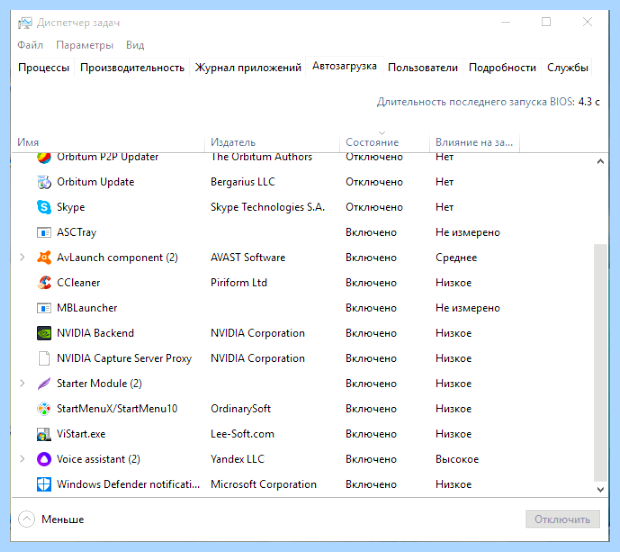Image resolution: width=620 pixels, height=552 pixels.
Task: Click publisher Yandex LLC
Action: (237, 459)
